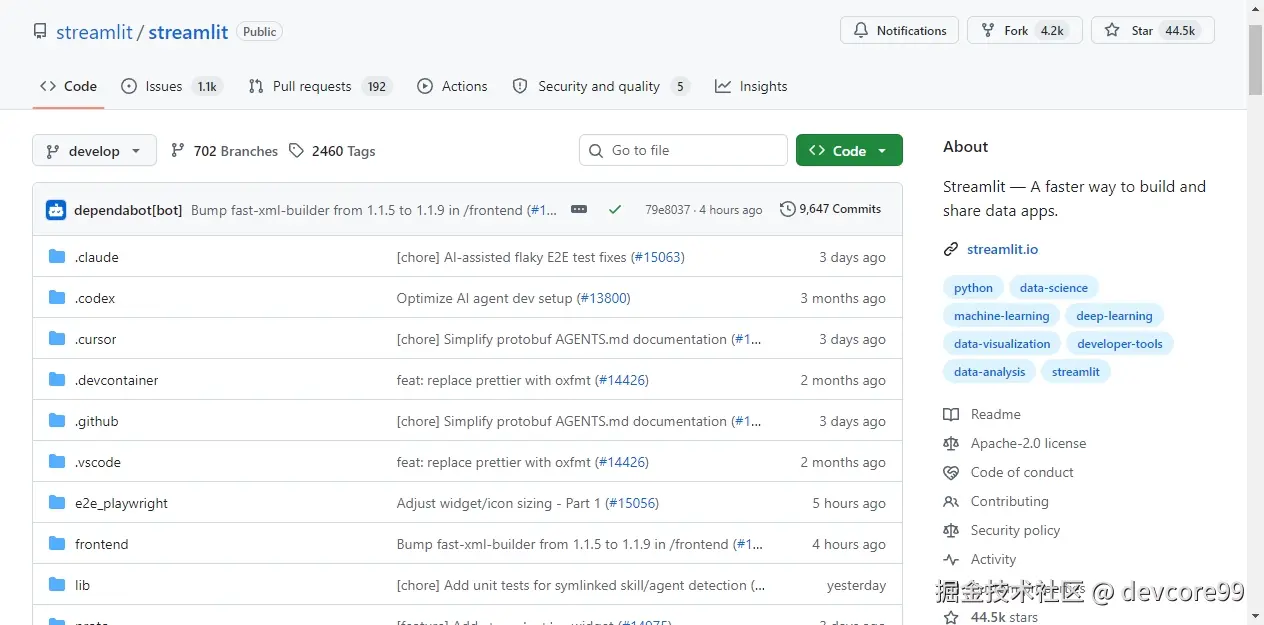Open the .github folder
This screenshot has width=1264, height=625.
click(x=96, y=421)
